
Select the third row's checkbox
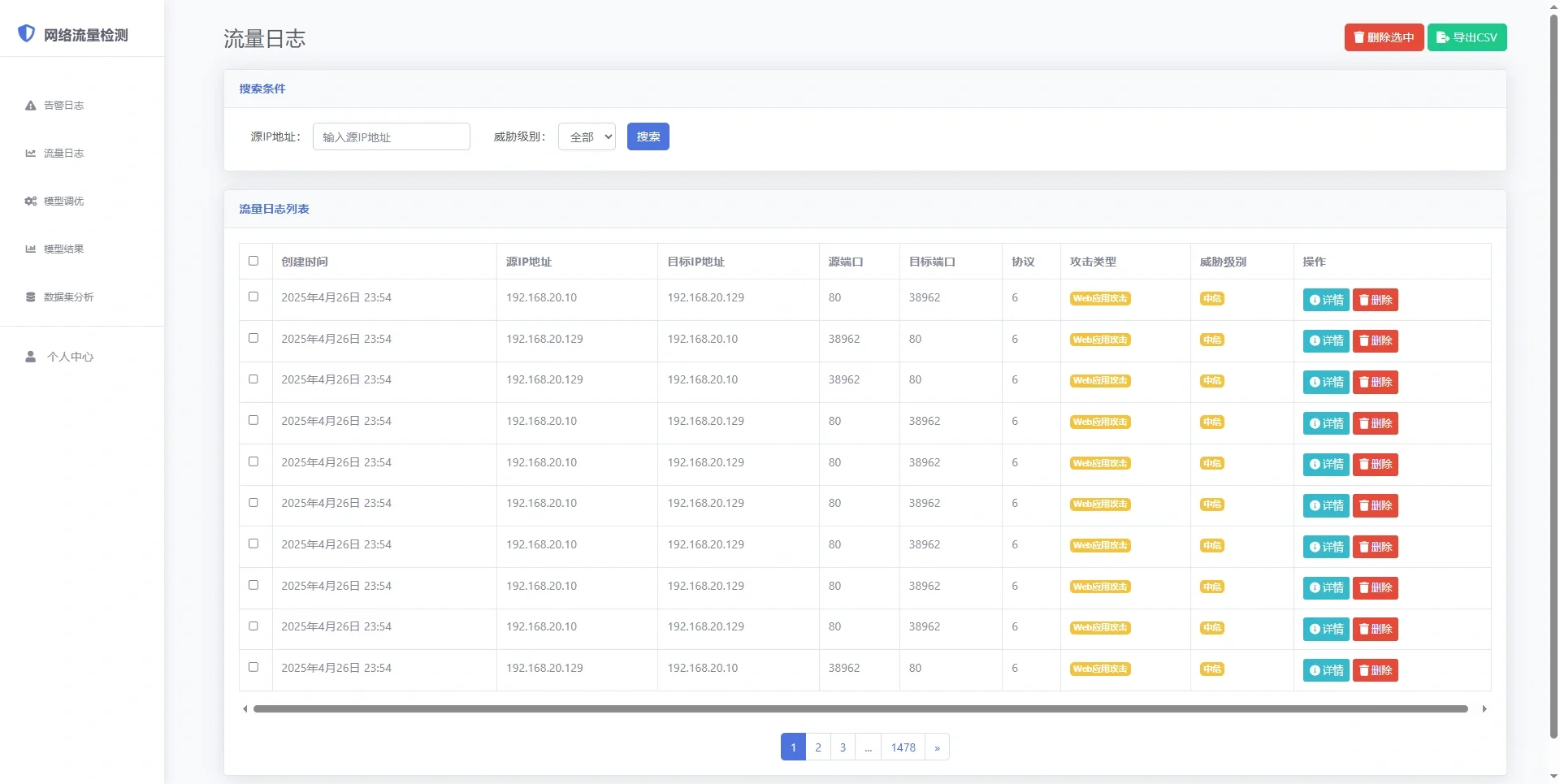coord(253,379)
